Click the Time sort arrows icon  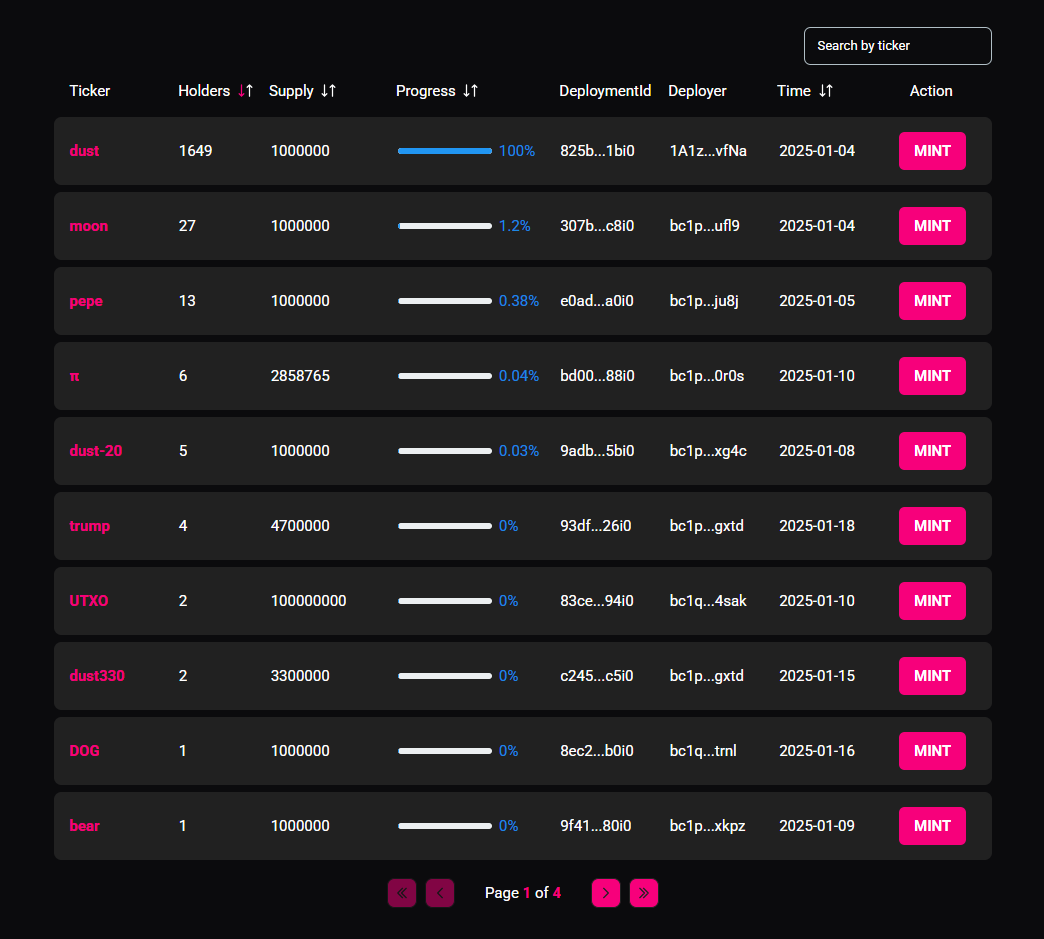826,91
